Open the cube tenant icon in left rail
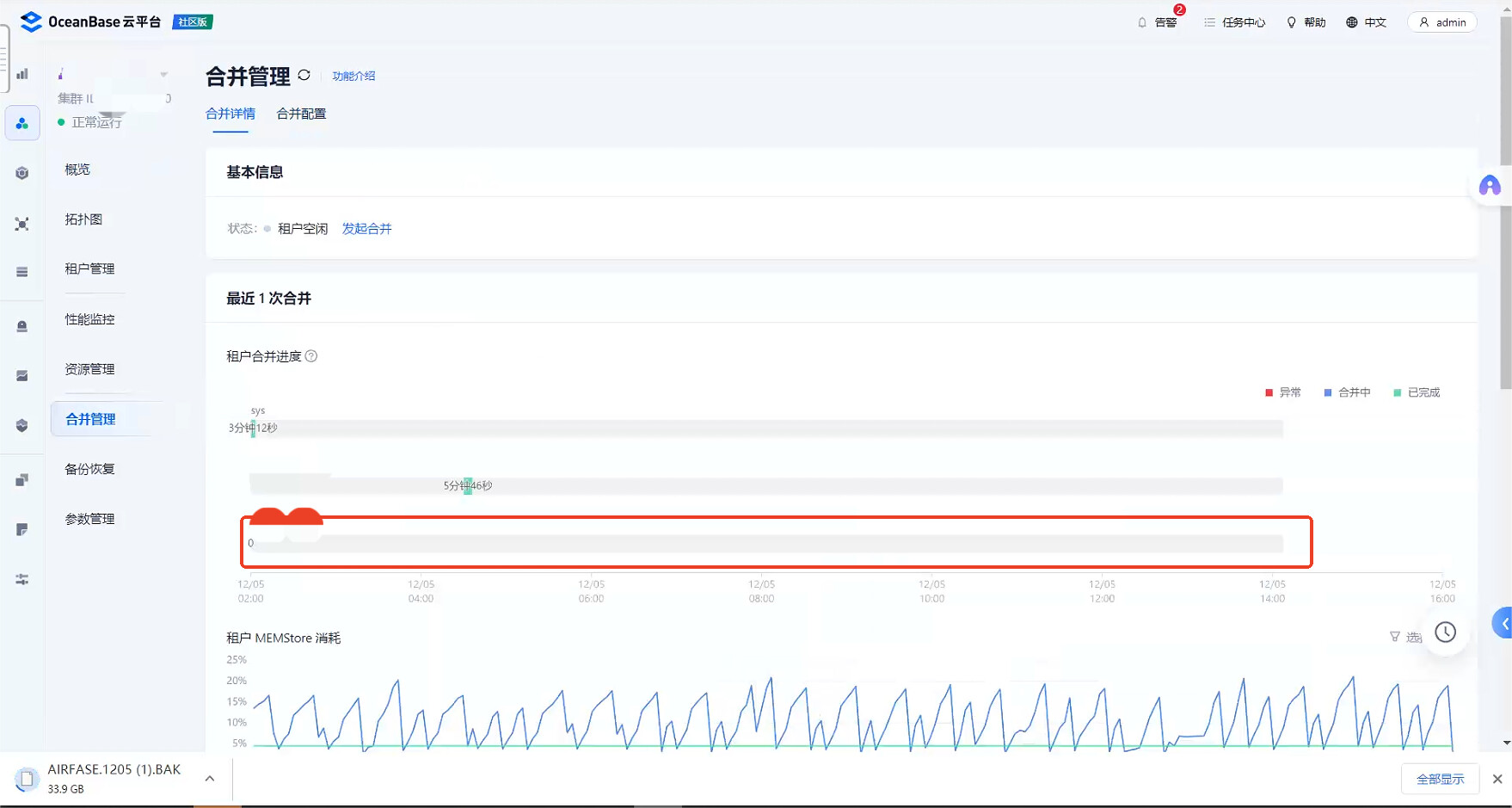1512x808 pixels. coord(22,174)
